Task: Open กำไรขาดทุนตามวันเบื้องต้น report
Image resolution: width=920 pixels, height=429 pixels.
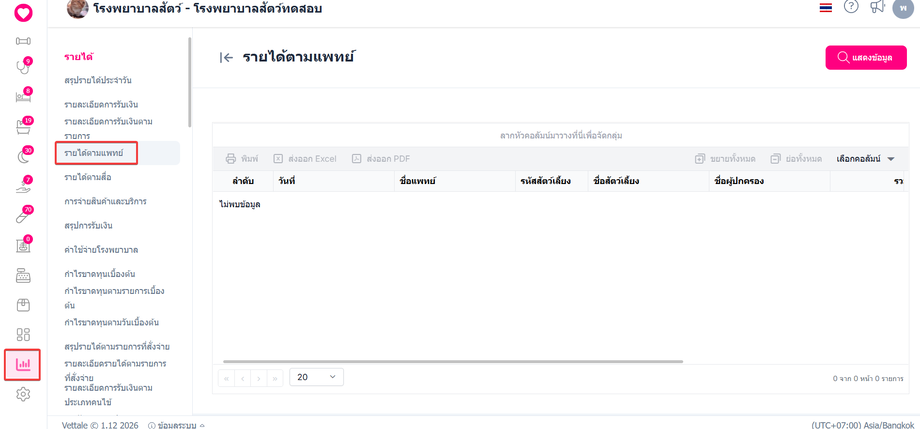Action: pyautogui.click(x=112, y=322)
